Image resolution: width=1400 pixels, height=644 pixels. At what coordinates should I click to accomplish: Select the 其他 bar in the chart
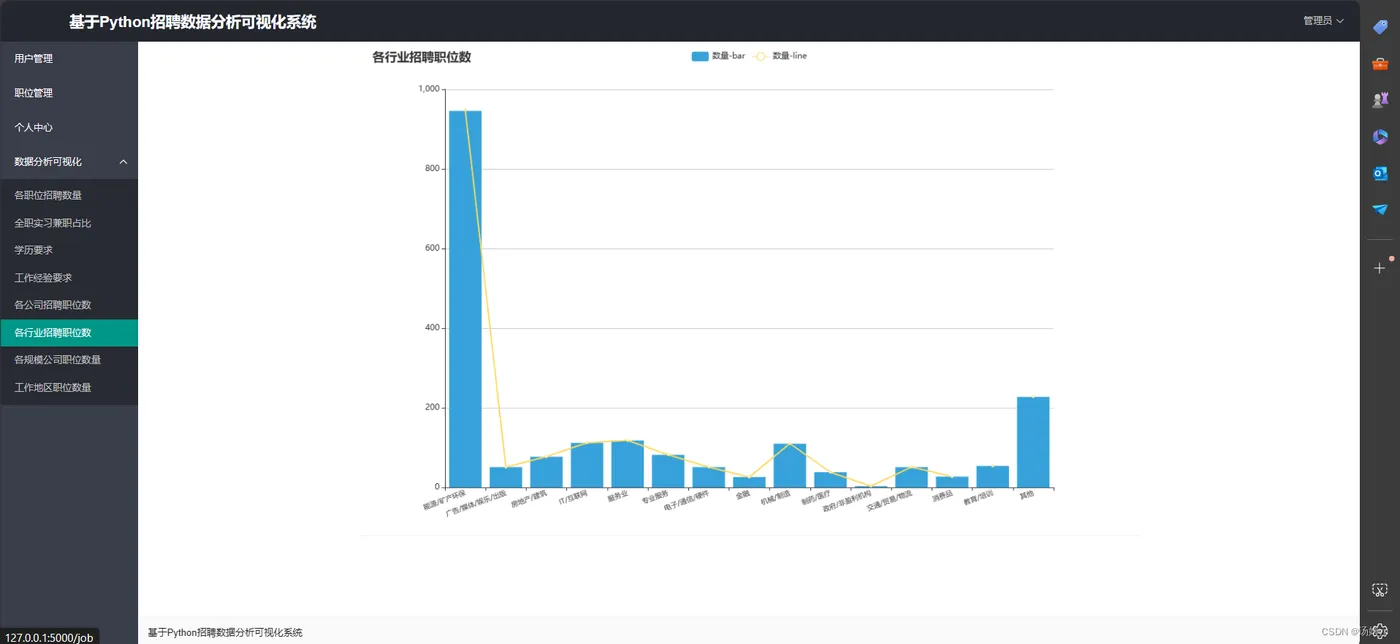(x=1033, y=442)
